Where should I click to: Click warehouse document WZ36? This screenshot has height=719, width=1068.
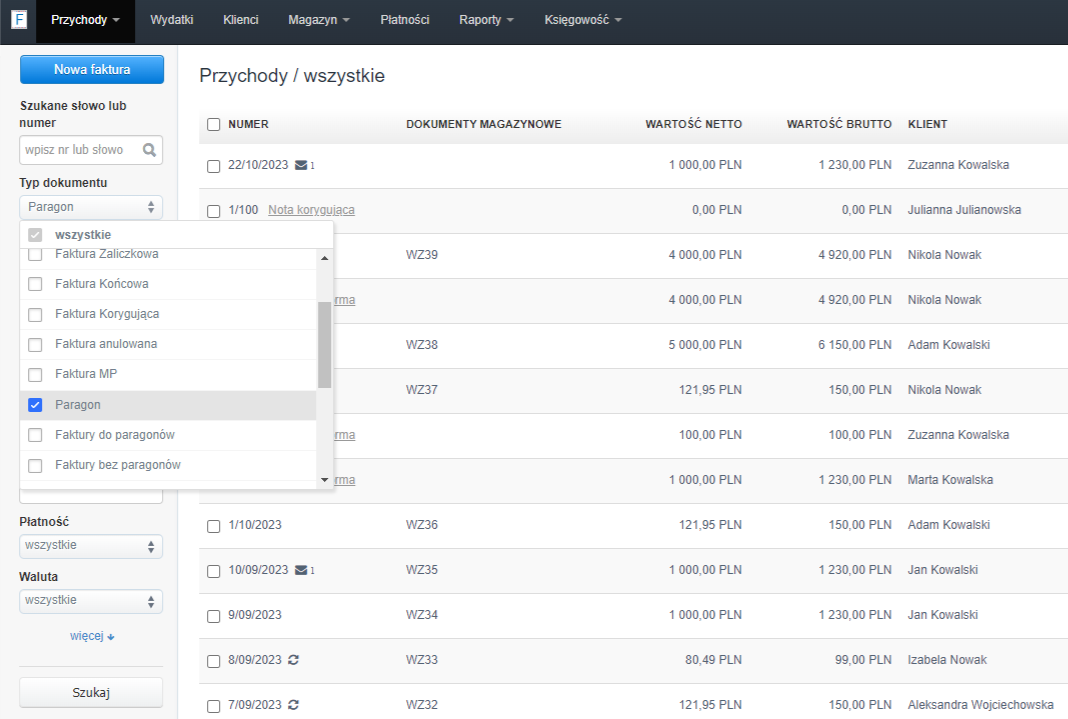(x=422, y=525)
